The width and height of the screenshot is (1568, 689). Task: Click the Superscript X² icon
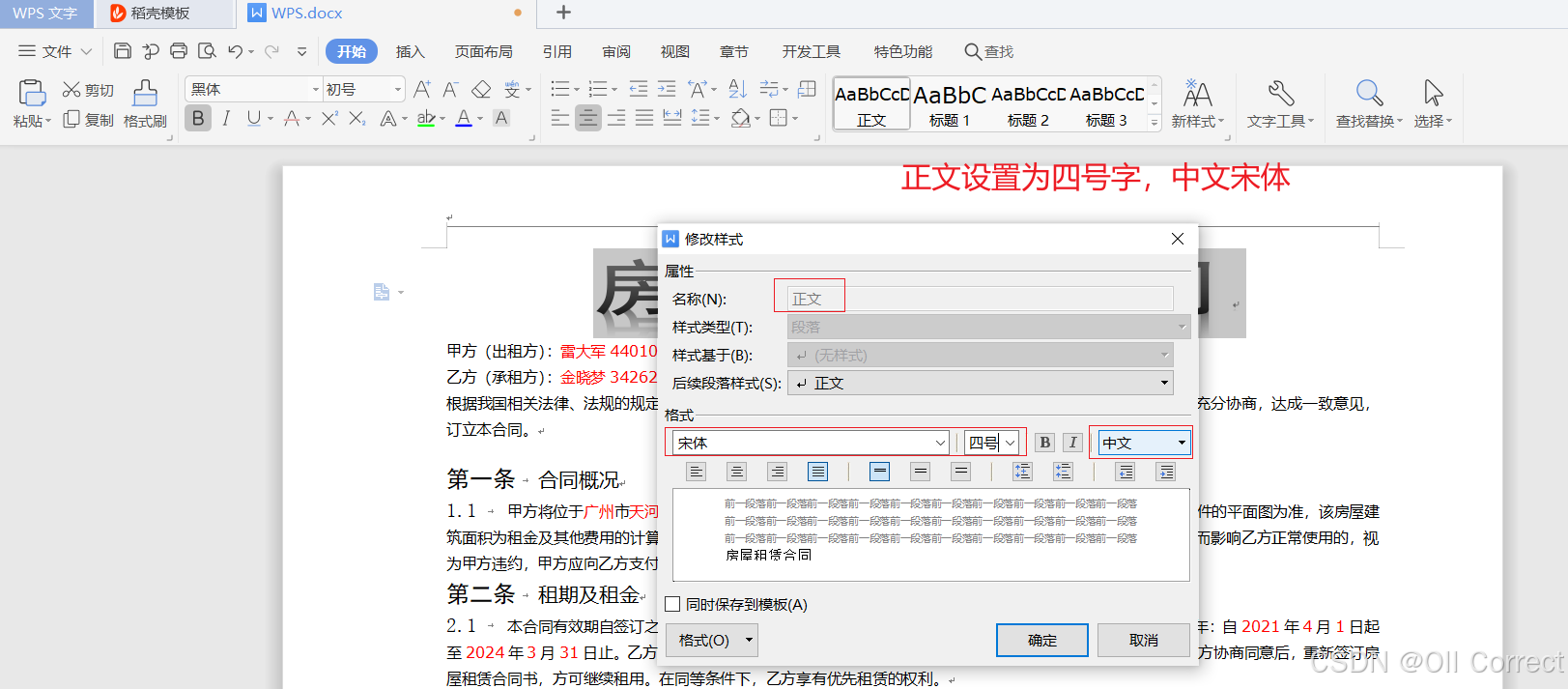(329, 118)
